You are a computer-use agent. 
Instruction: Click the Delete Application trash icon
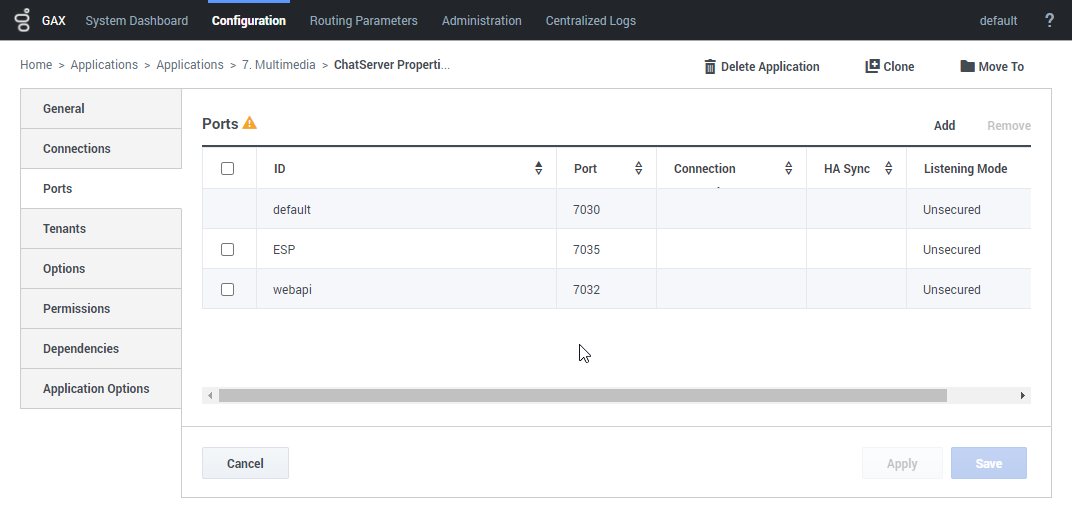(710, 66)
